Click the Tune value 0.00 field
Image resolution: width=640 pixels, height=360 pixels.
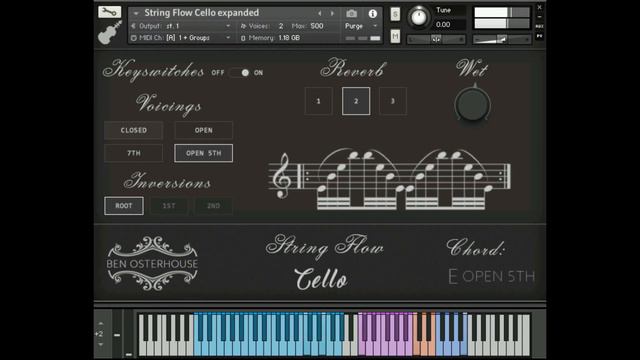coord(443,24)
